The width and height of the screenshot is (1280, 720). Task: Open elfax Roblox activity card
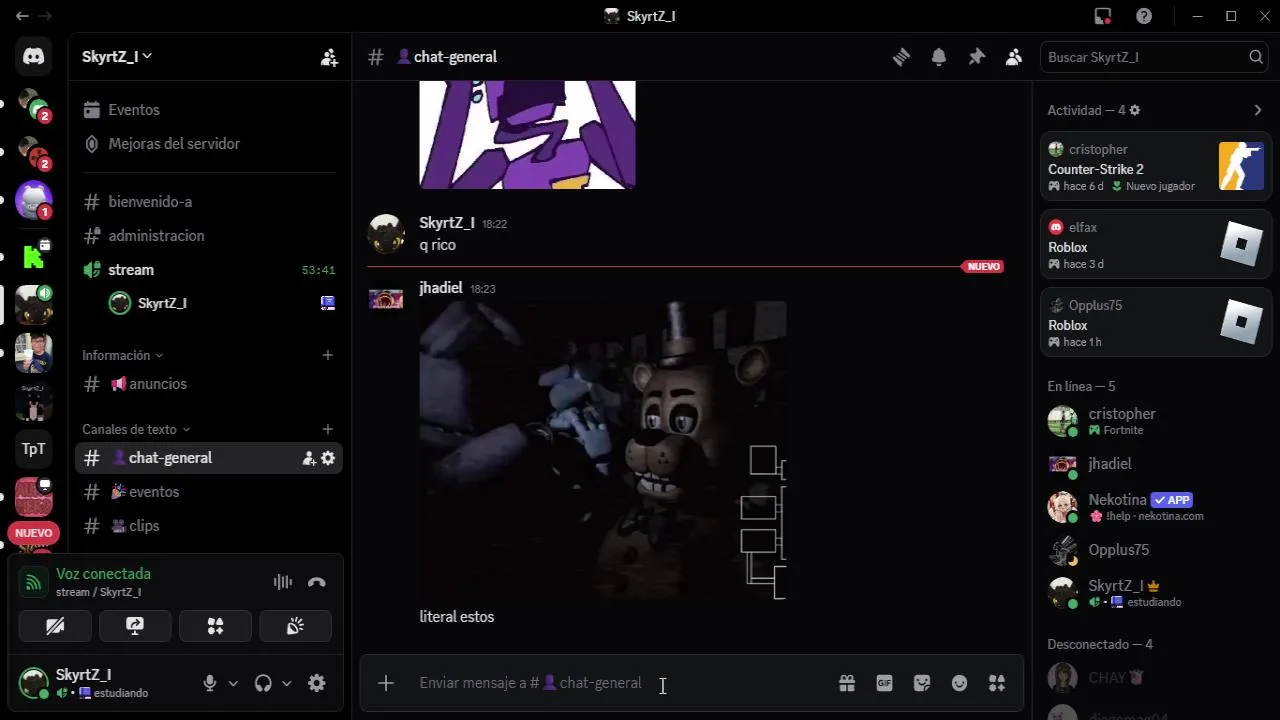coord(1156,244)
